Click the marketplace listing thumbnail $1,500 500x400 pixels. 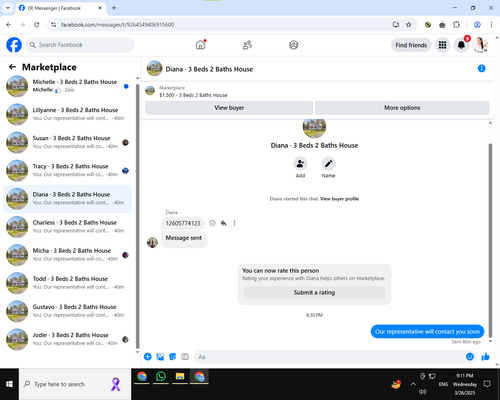tap(150, 91)
